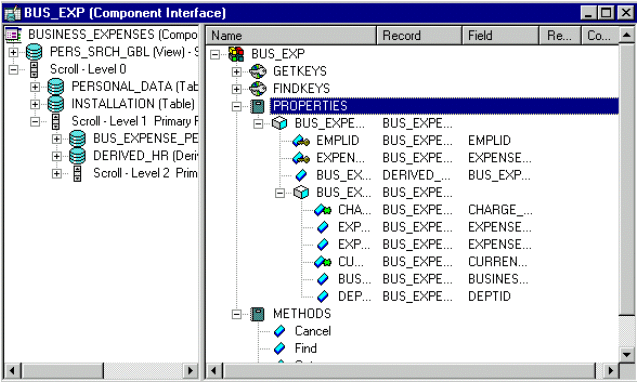Viewport: 637px width, 383px height.
Task: Select the EMPLID property name
Action: [x=338, y=141]
